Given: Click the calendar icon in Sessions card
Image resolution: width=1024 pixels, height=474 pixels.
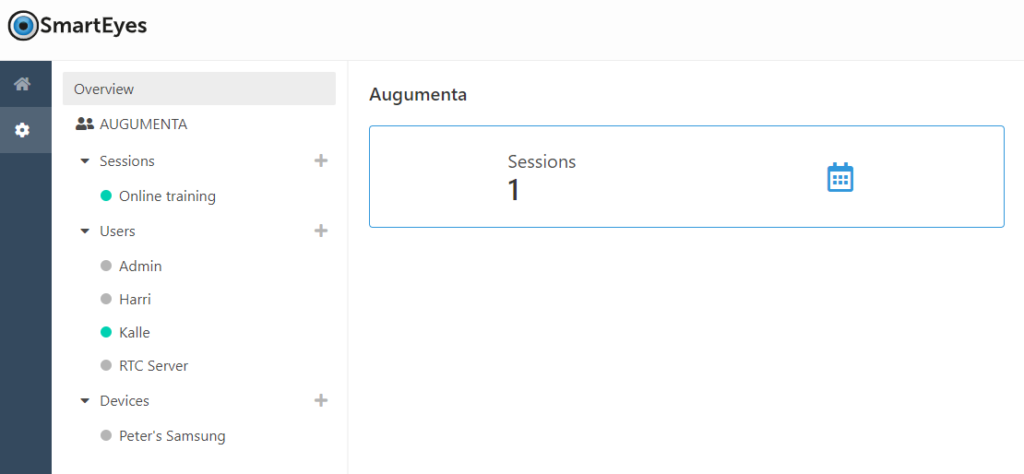Looking at the screenshot, I should 840,177.
